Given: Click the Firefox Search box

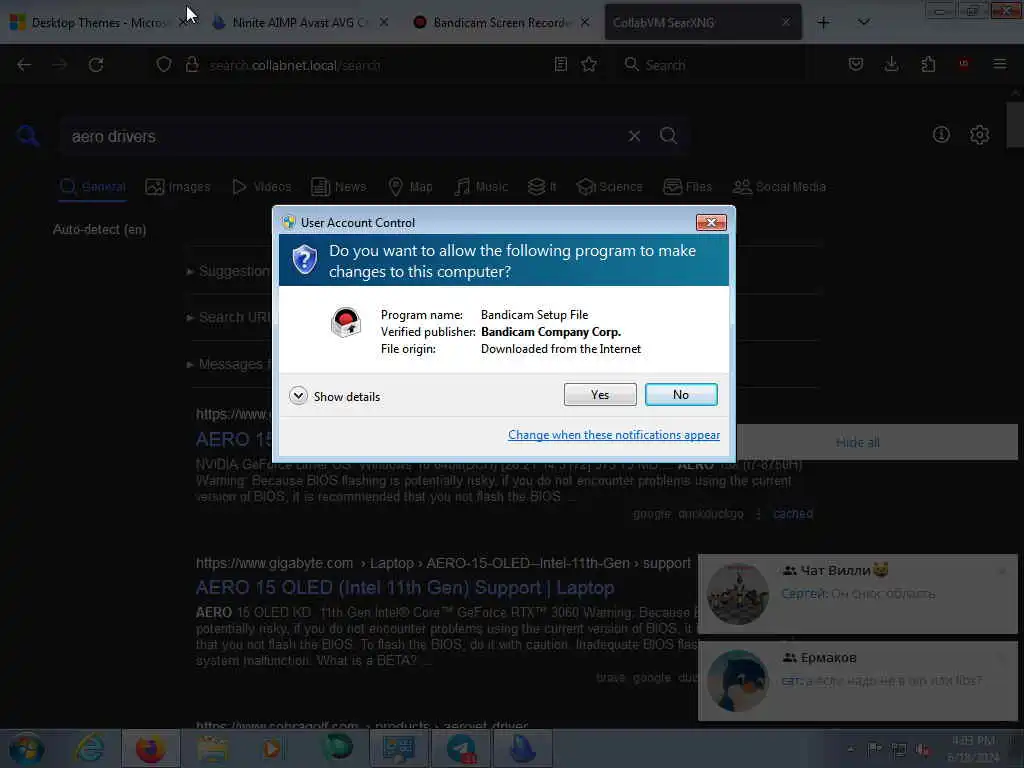Looking at the screenshot, I should (711, 65).
